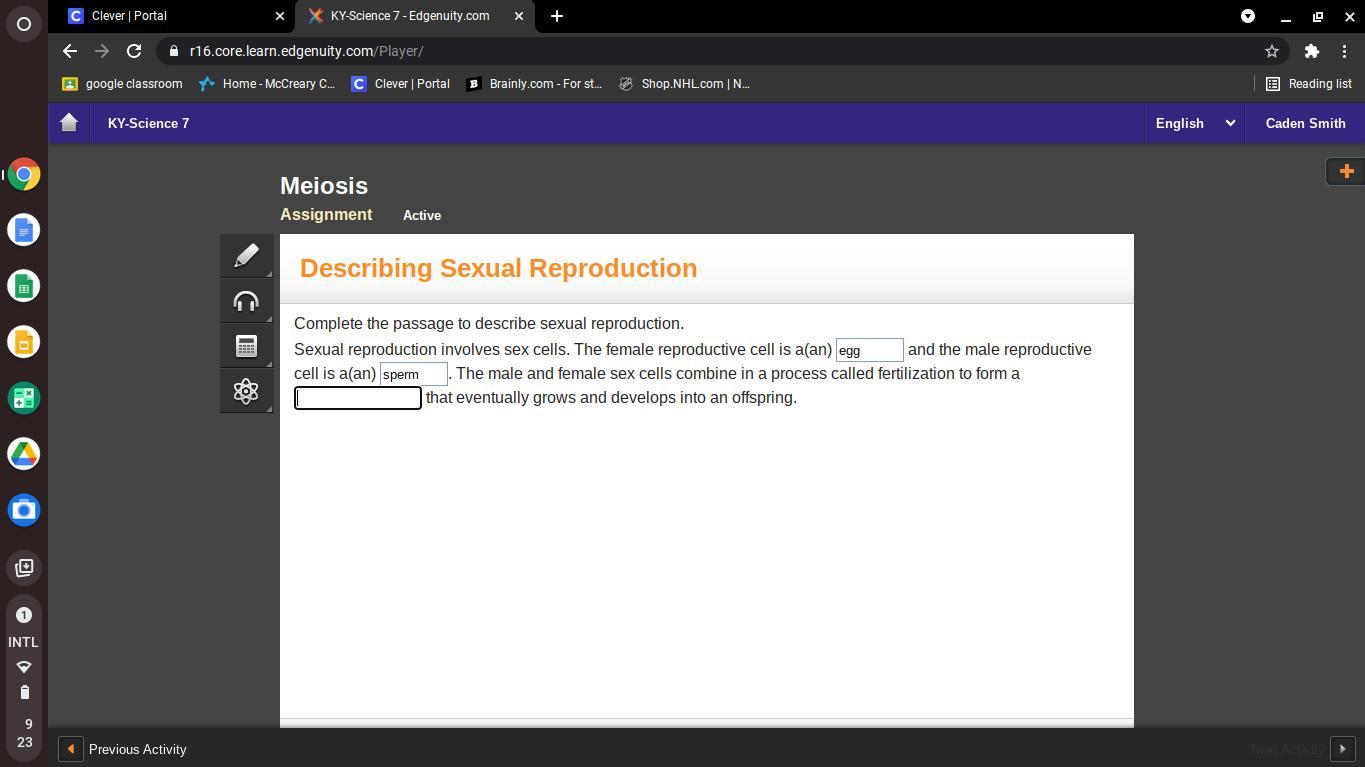Open the atom science reference tool

(246, 391)
